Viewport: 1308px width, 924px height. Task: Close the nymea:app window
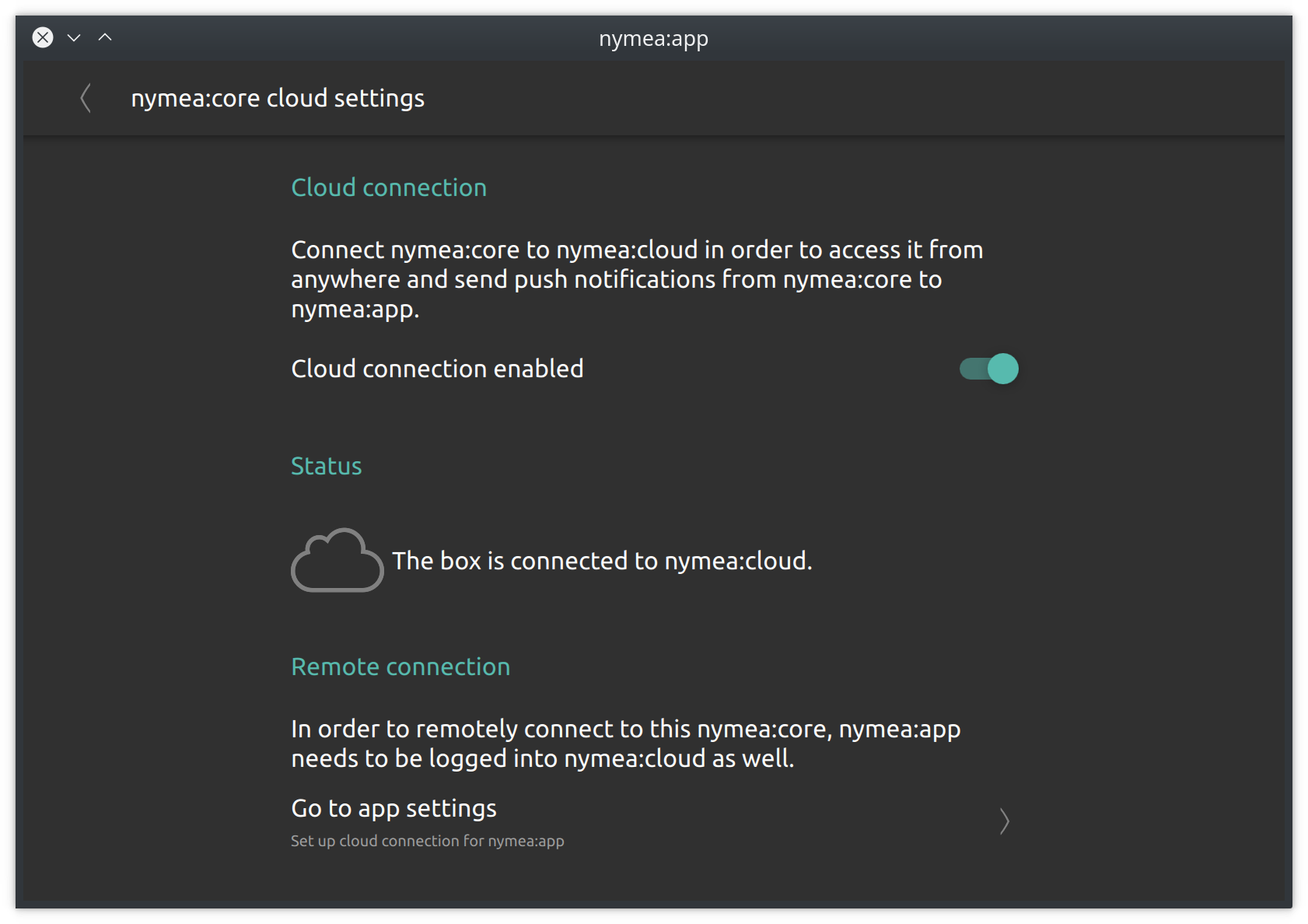click(x=43, y=37)
